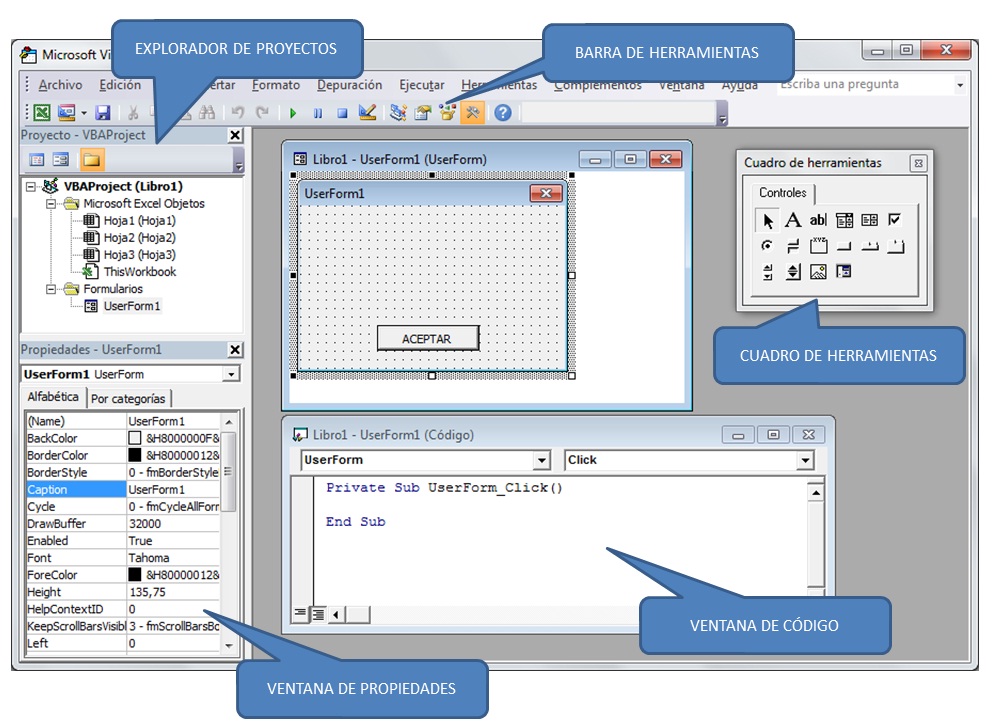993x727 pixels.
Task: Select the ComboBox control tool
Action: [844, 220]
